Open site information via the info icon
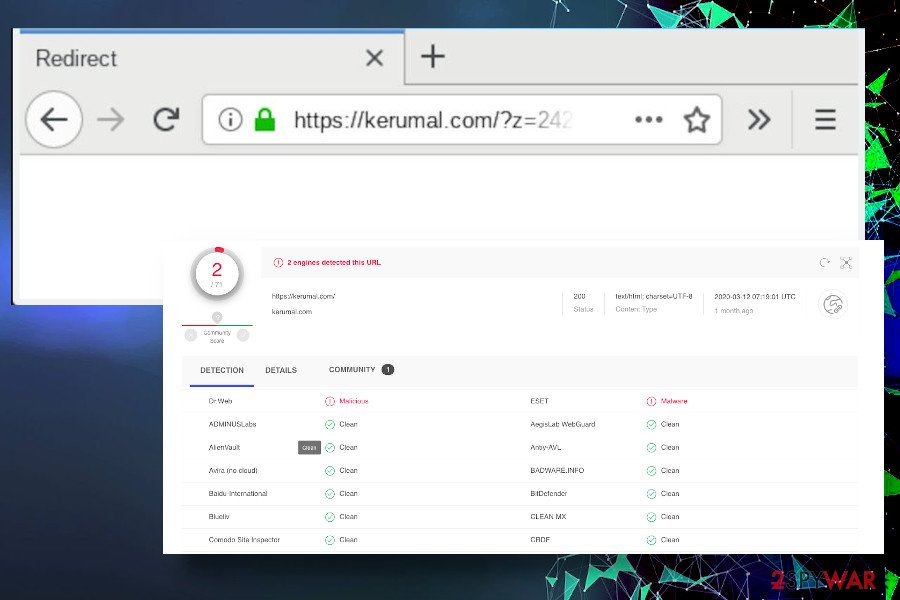Image resolution: width=900 pixels, height=600 pixels. (230, 120)
